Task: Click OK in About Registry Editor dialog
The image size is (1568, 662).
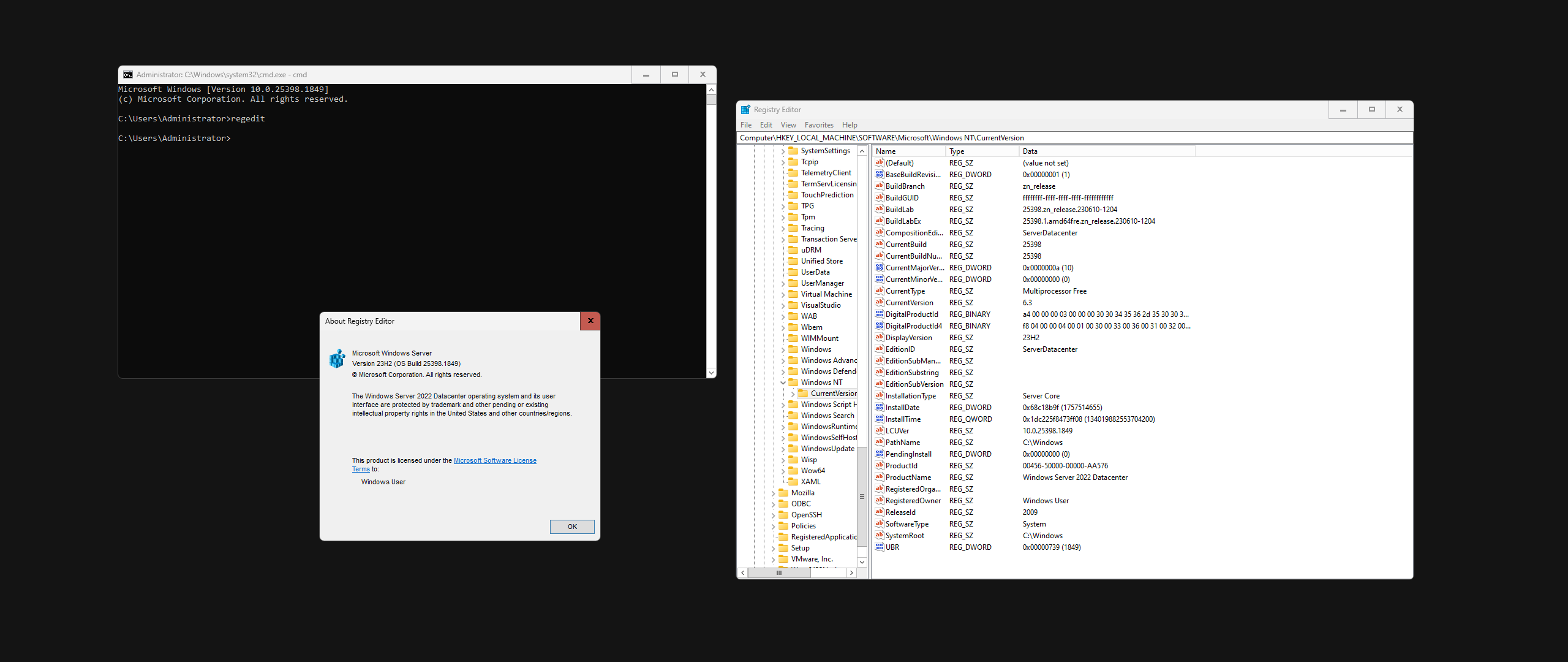Action: pos(572,527)
